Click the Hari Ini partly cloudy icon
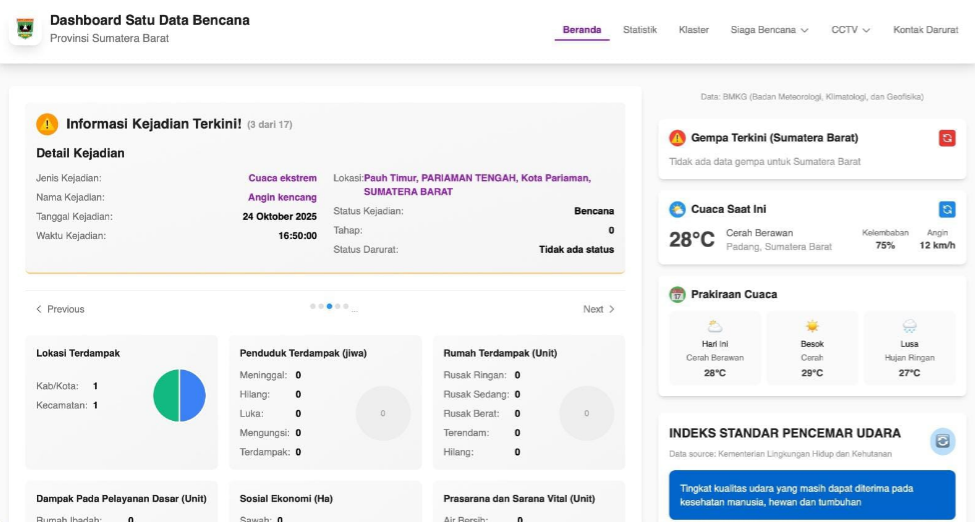 pos(715,326)
